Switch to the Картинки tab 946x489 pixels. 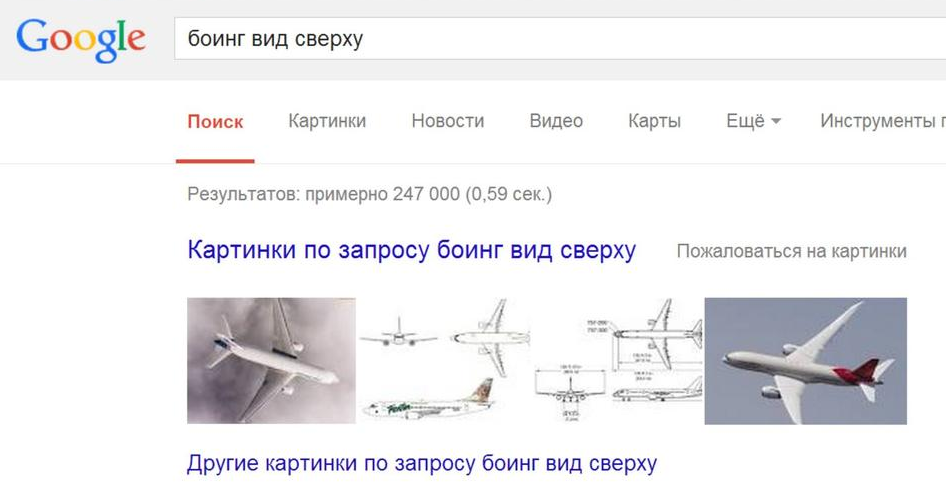[327, 121]
